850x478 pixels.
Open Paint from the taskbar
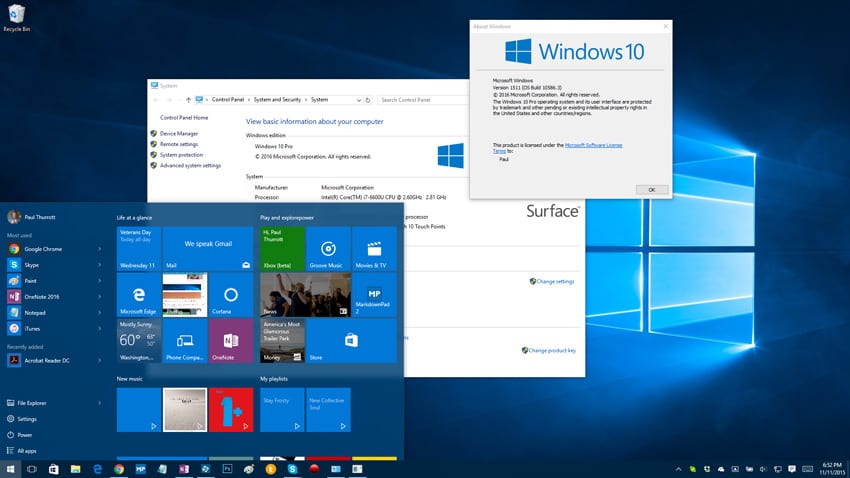[x=249, y=469]
